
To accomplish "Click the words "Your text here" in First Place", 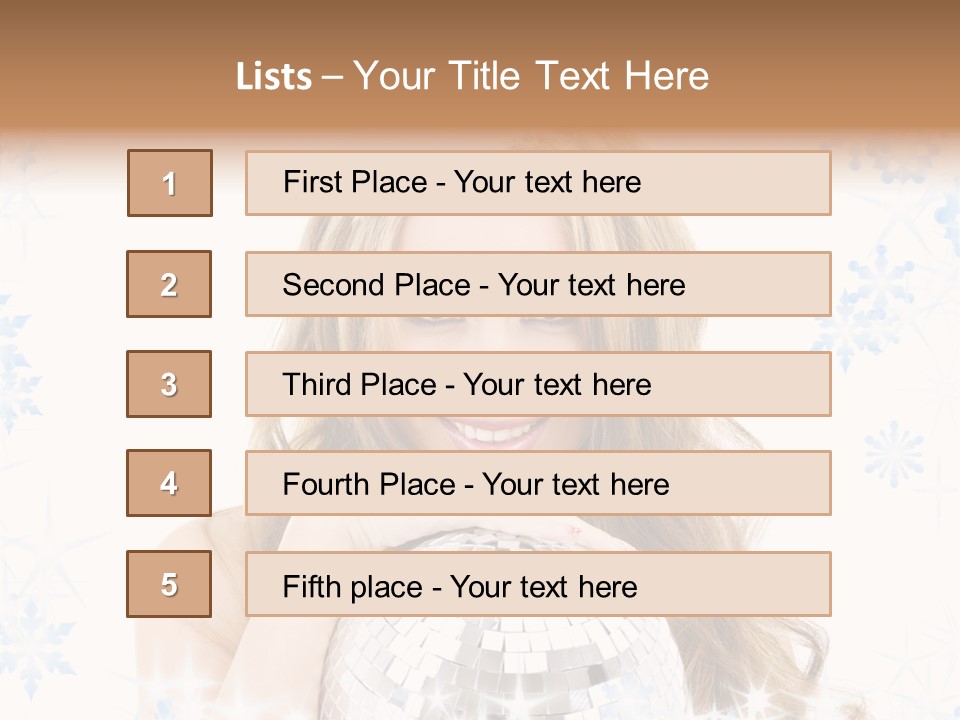I will click(547, 182).
